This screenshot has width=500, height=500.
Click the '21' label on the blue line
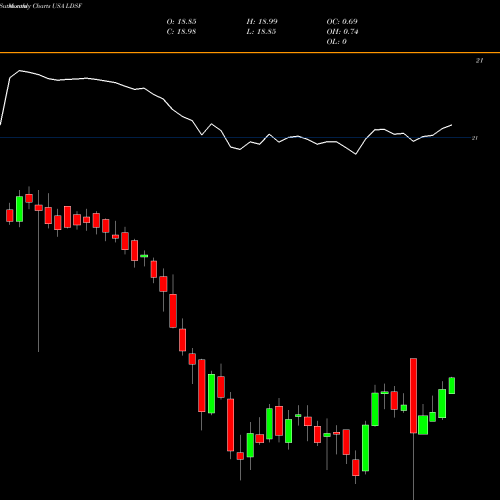[x=475, y=138]
